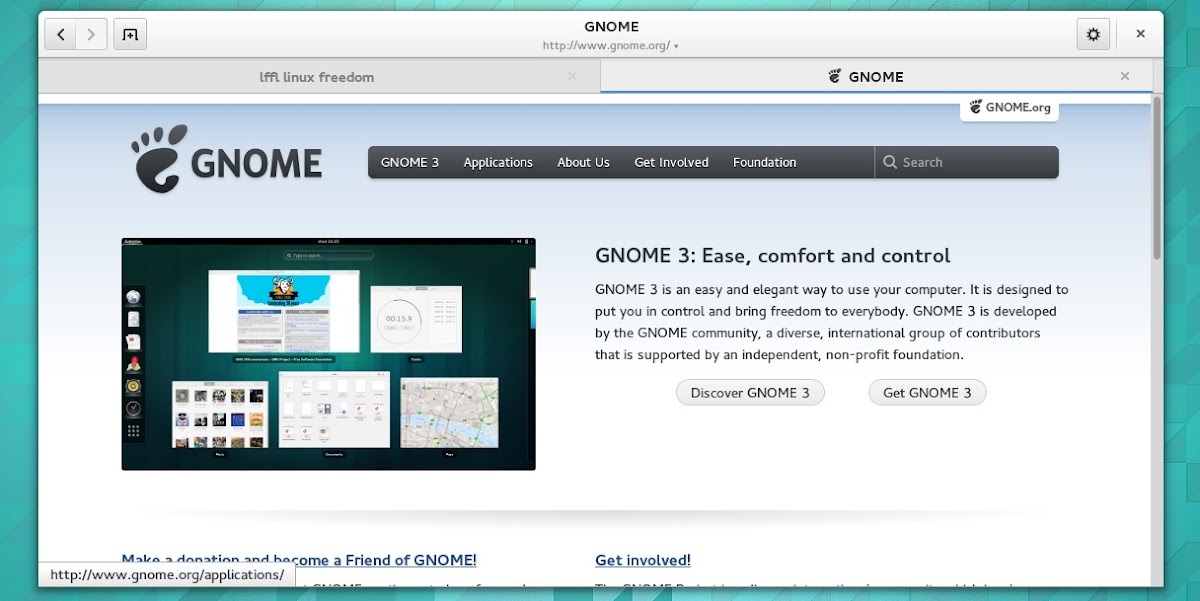
Task: Close the lffl linux freedom tab
Action: click(x=572, y=76)
